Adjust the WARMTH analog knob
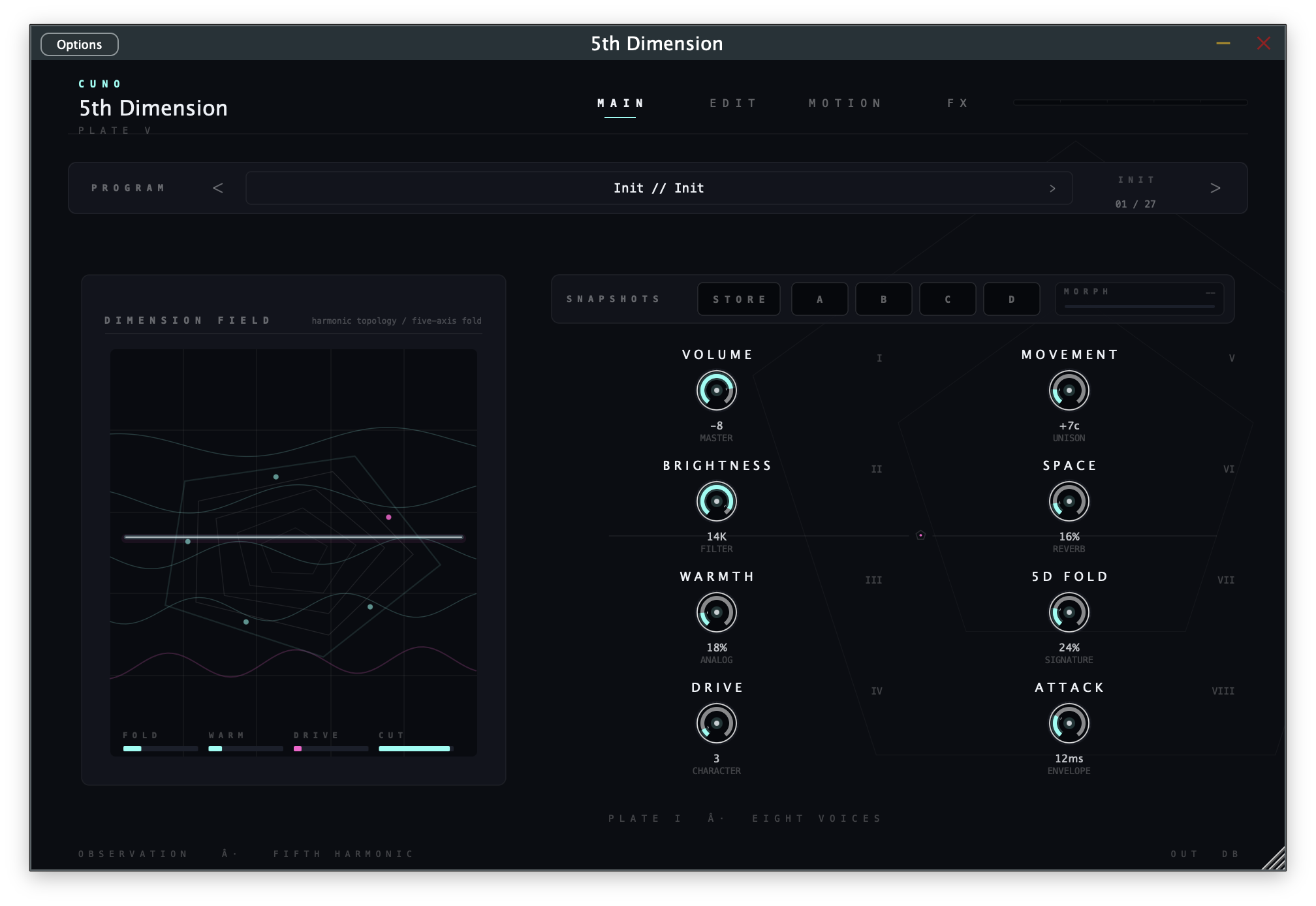Image resolution: width=1316 pixels, height=906 pixels. (716, 612)
